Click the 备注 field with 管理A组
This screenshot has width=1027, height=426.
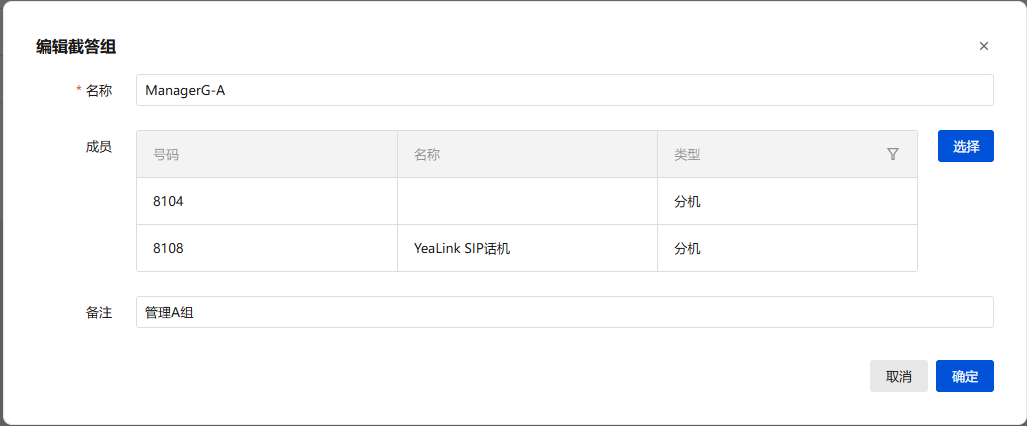564,312
